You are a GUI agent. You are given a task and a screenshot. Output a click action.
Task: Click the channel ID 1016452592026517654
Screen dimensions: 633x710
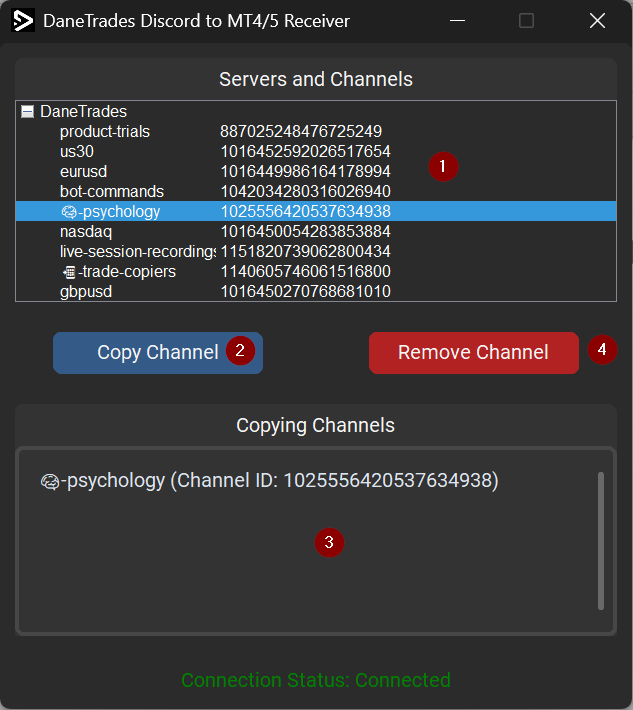[306, 151]
